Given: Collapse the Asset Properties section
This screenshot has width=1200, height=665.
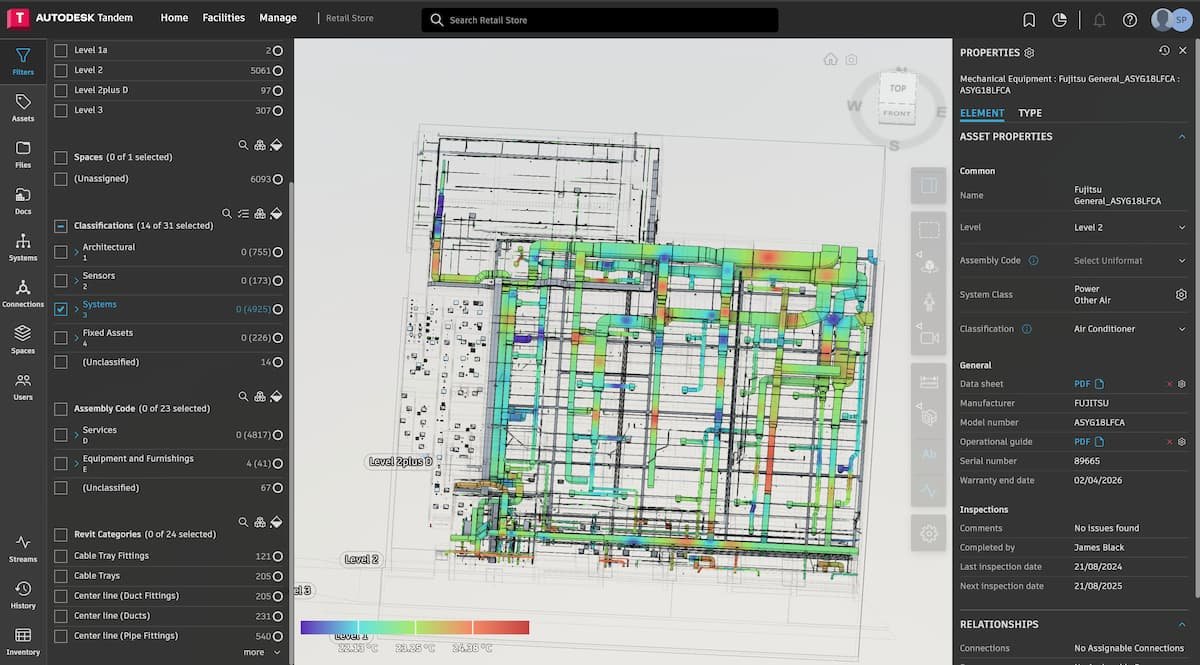Looking at the screenshot, I should [x=1181, y=137].
